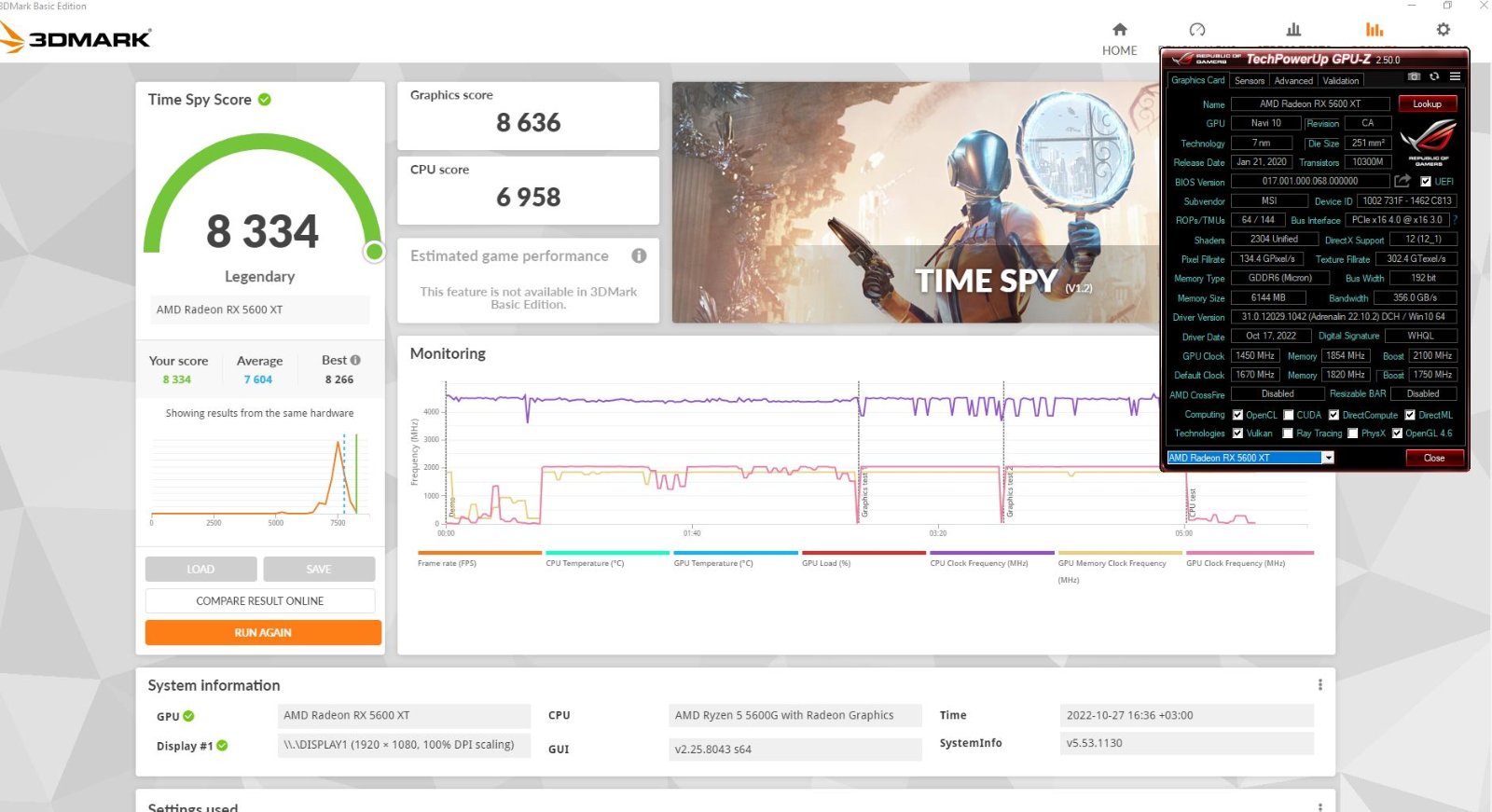Select the GPU Temperature legend color bar
Viewport: 1492px width, 812px height.
pos(736,553)
